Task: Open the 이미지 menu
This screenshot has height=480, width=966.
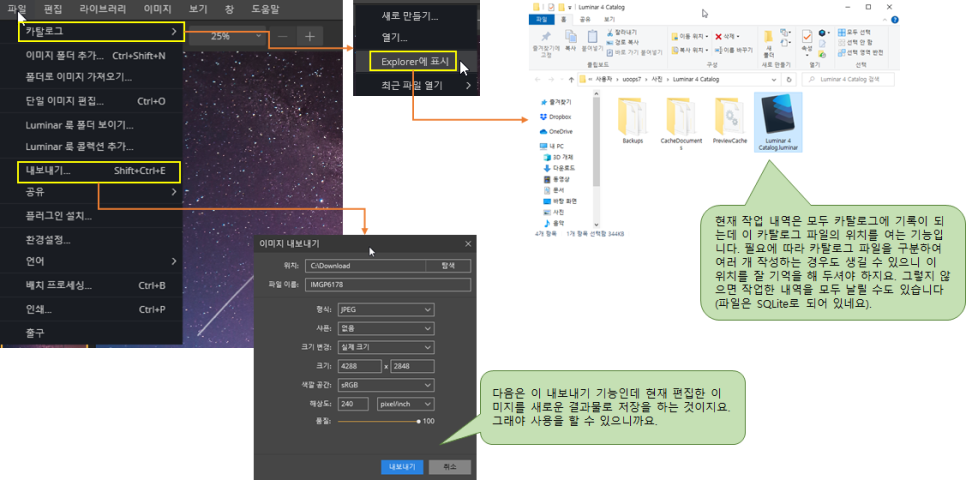Action: pyautogui.click(x=158, y=9)
